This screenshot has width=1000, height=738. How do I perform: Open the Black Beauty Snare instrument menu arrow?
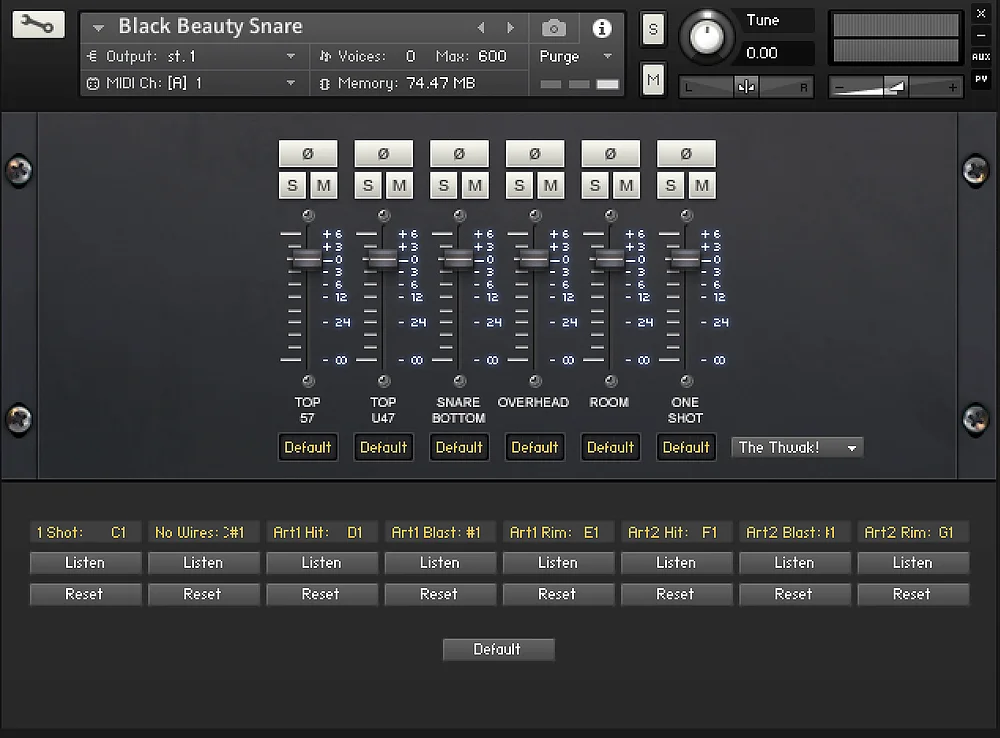(98, 28)
